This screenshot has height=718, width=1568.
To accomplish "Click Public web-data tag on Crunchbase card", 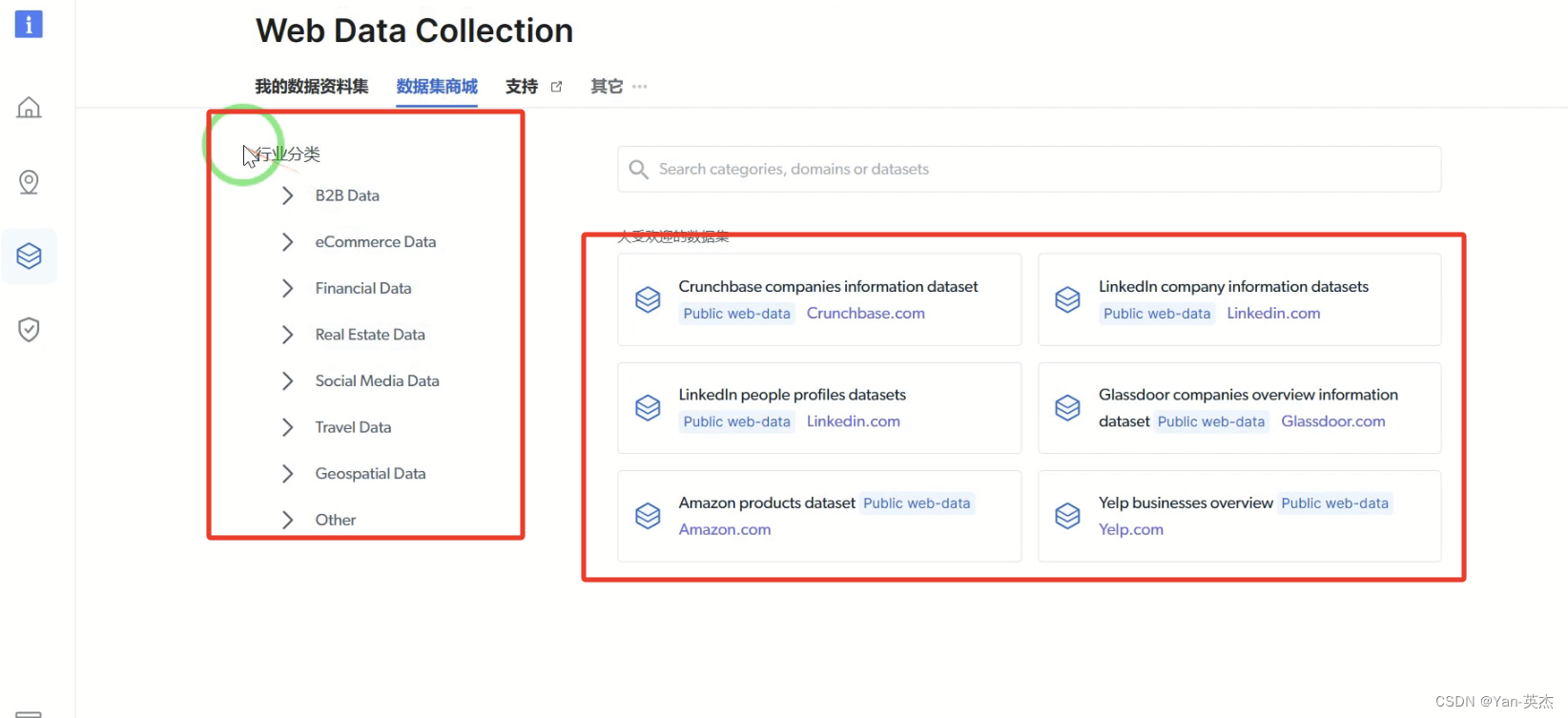I will (736, 314).
